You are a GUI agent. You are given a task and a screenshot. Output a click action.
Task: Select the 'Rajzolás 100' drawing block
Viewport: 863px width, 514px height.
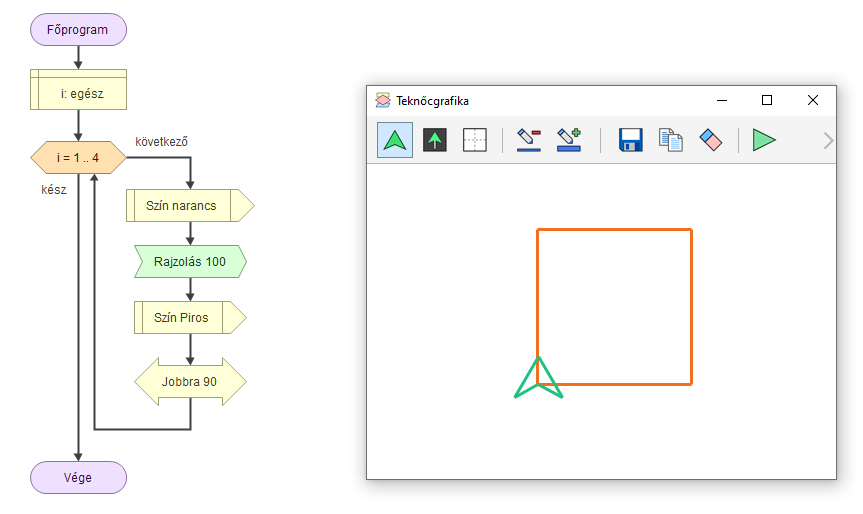(x=189, y=262)
